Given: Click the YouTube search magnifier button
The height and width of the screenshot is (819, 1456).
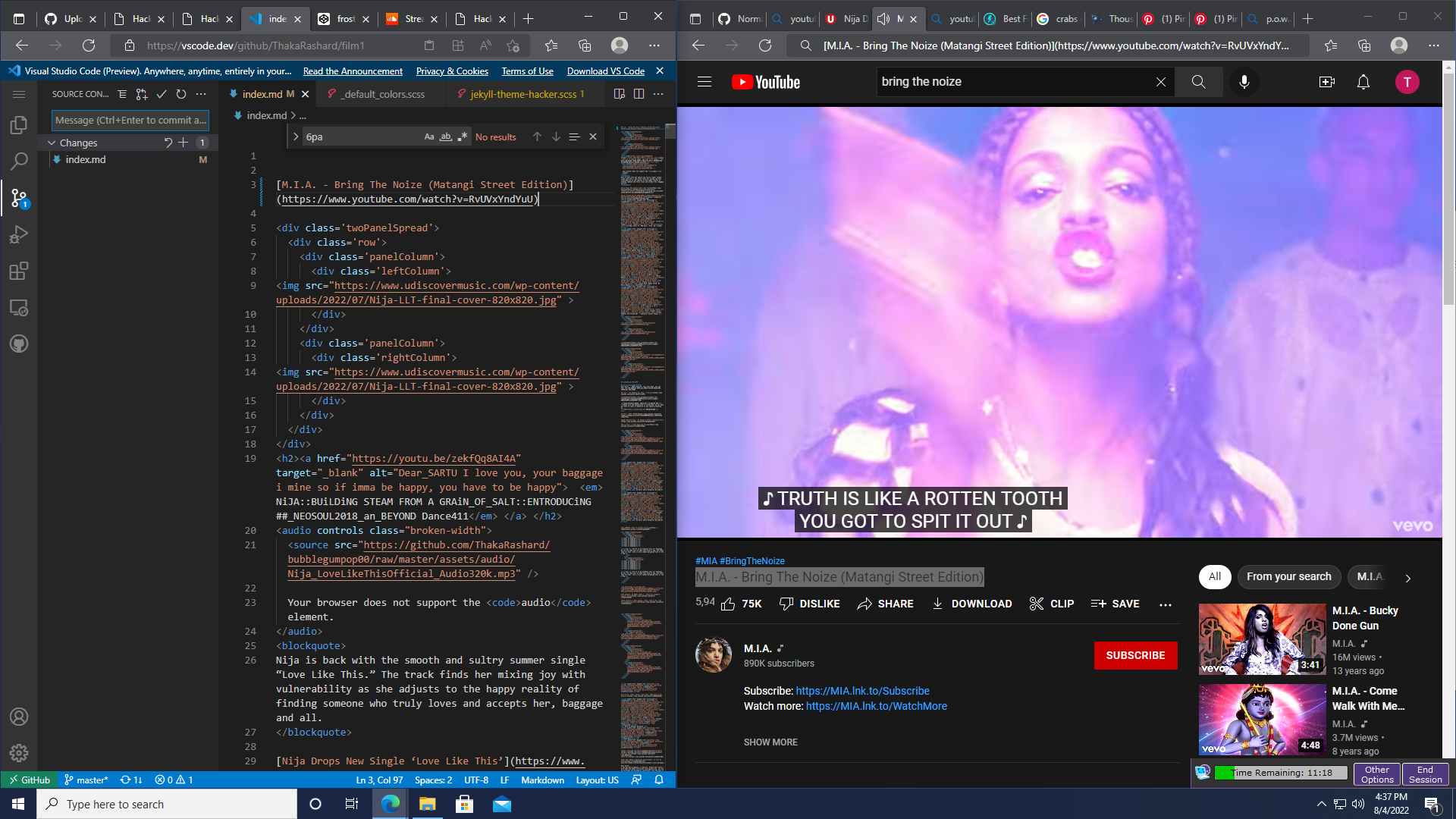Looking at the screenshot, I should click(1198, 82).
